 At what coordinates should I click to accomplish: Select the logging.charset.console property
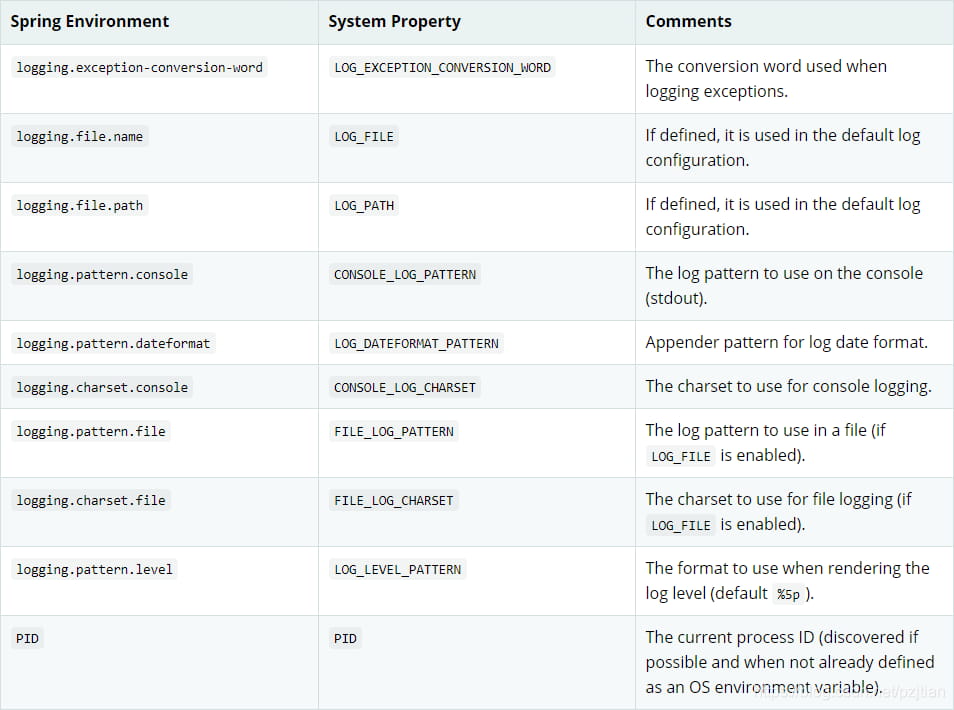click(x=102, y=387)
